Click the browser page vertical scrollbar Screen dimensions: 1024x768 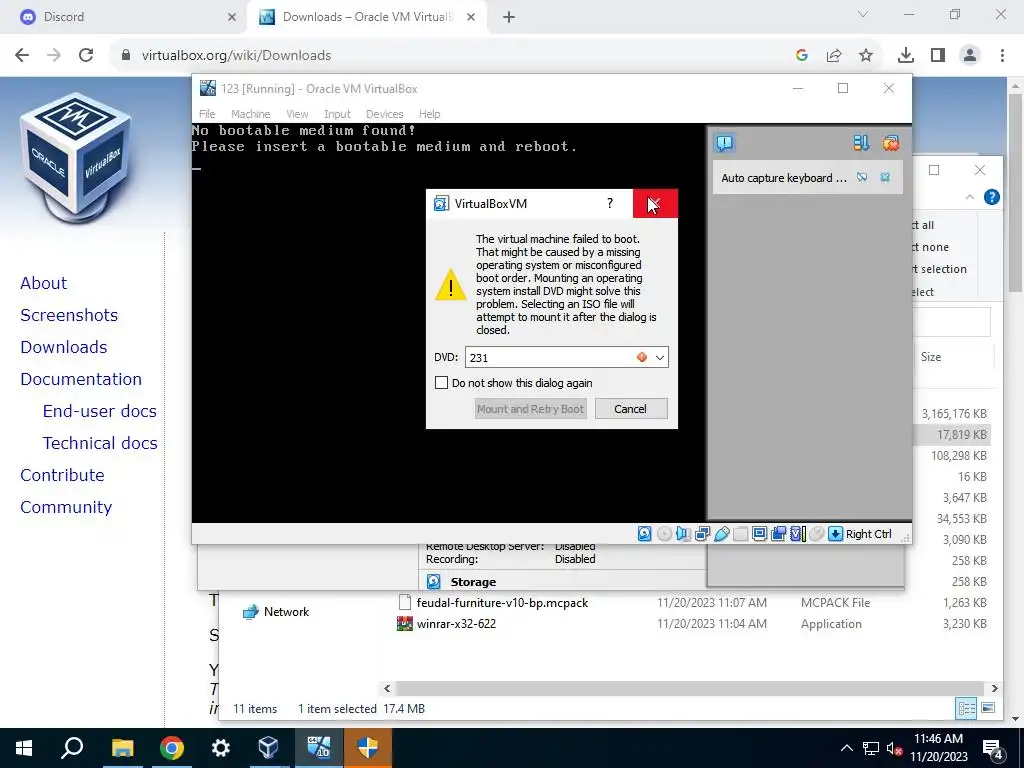[x=1015, y=194]
